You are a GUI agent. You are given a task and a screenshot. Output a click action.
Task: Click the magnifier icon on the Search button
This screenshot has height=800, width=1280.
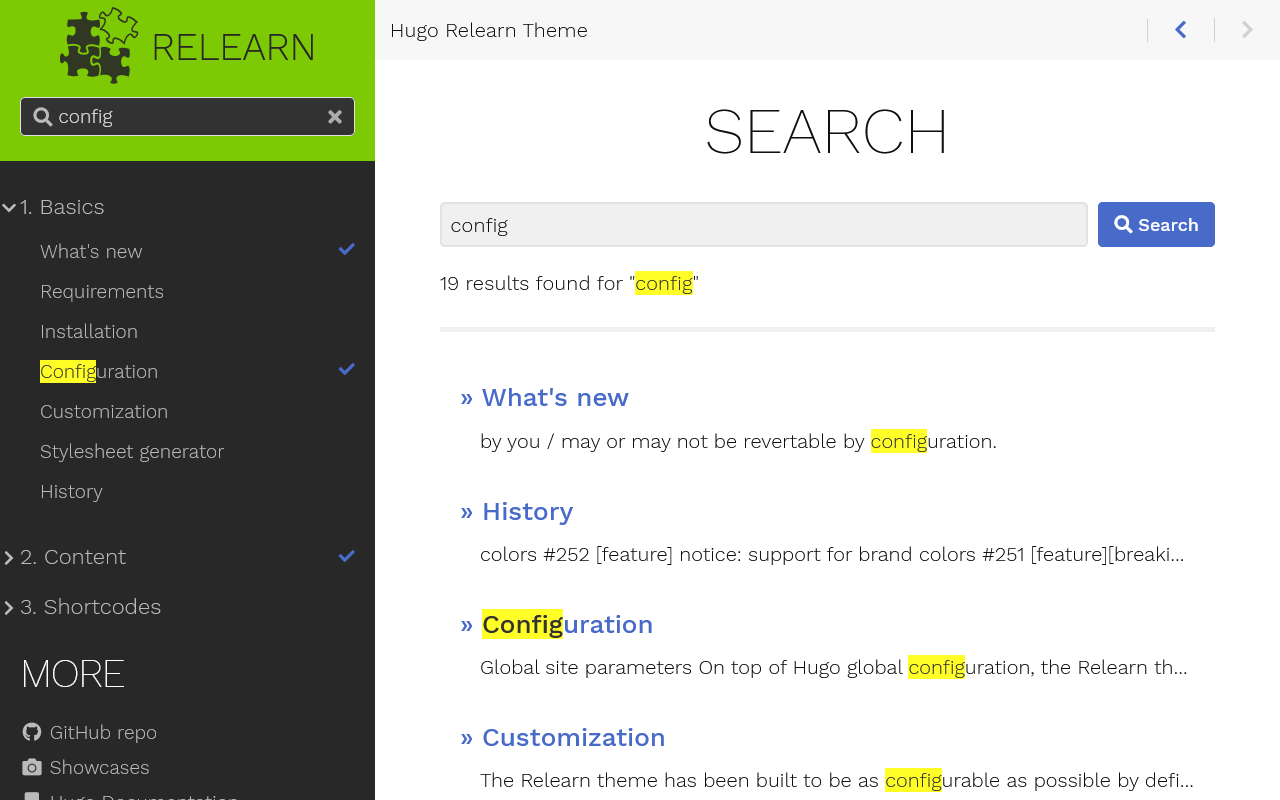(1125, 224)
